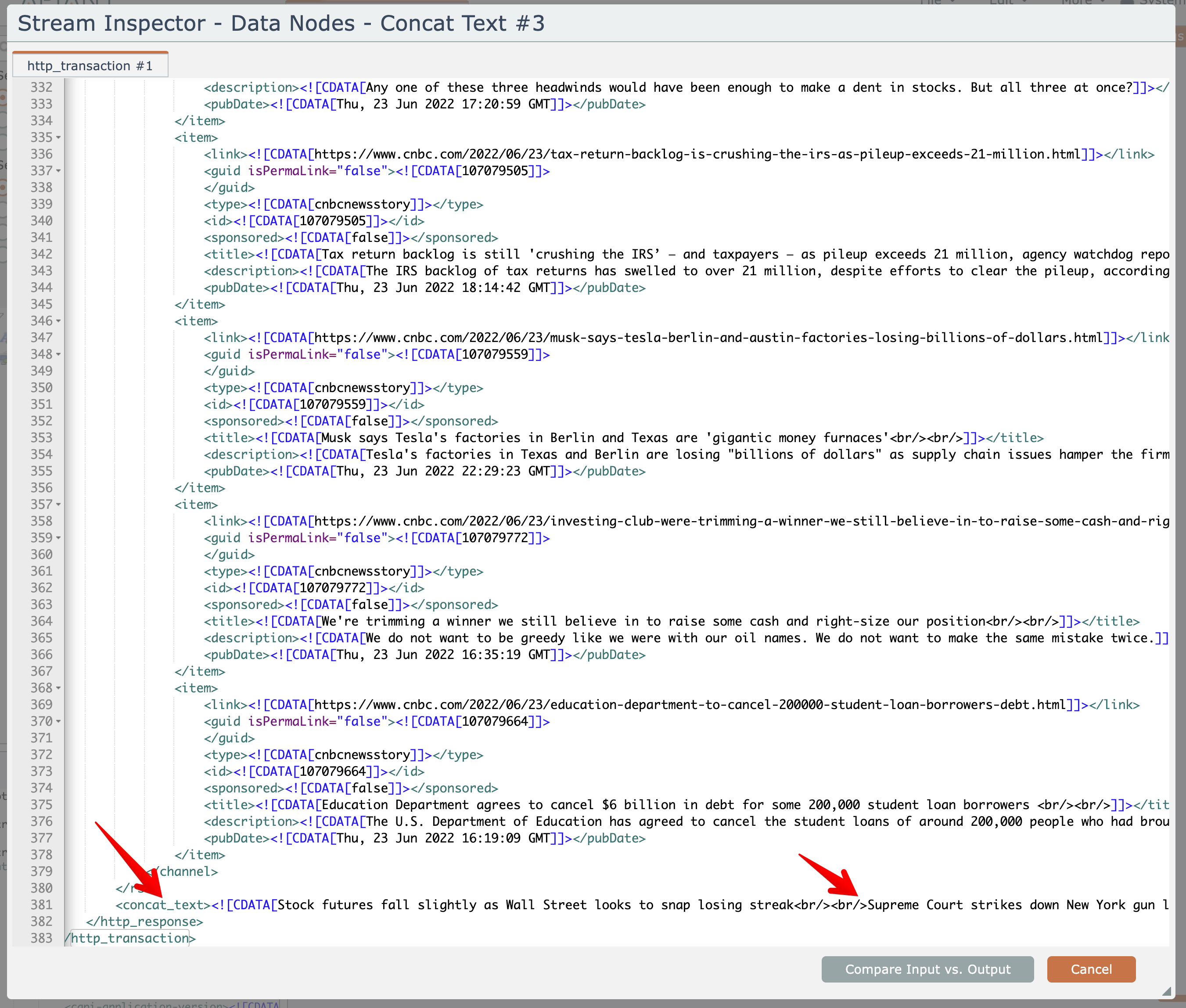Screen dimensions: 1186x1008
Task: Collapse the item fold arrow at line 335
Action: click(x=58, y=138)
